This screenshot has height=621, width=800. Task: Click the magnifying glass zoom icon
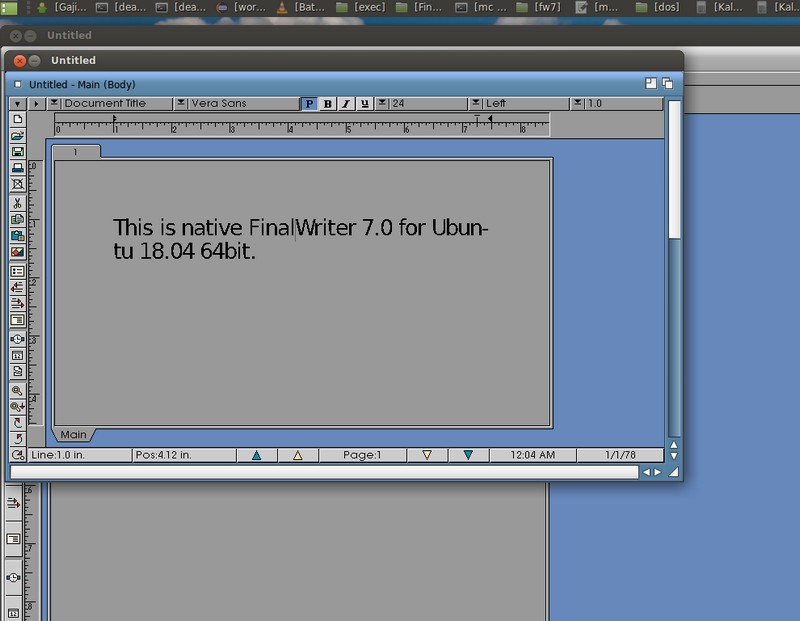[x=17, y=390]
